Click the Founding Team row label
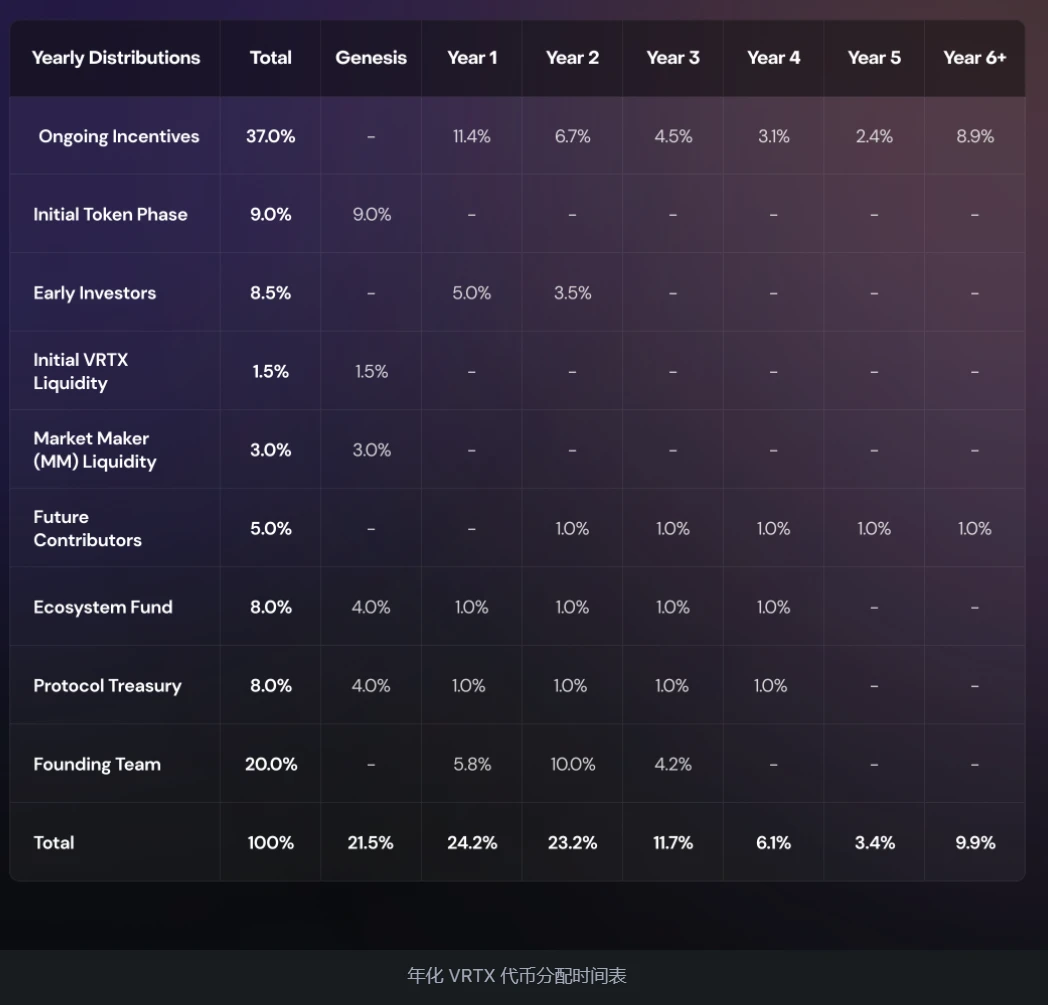1048x1005 pixels. (x=97, y=764)
